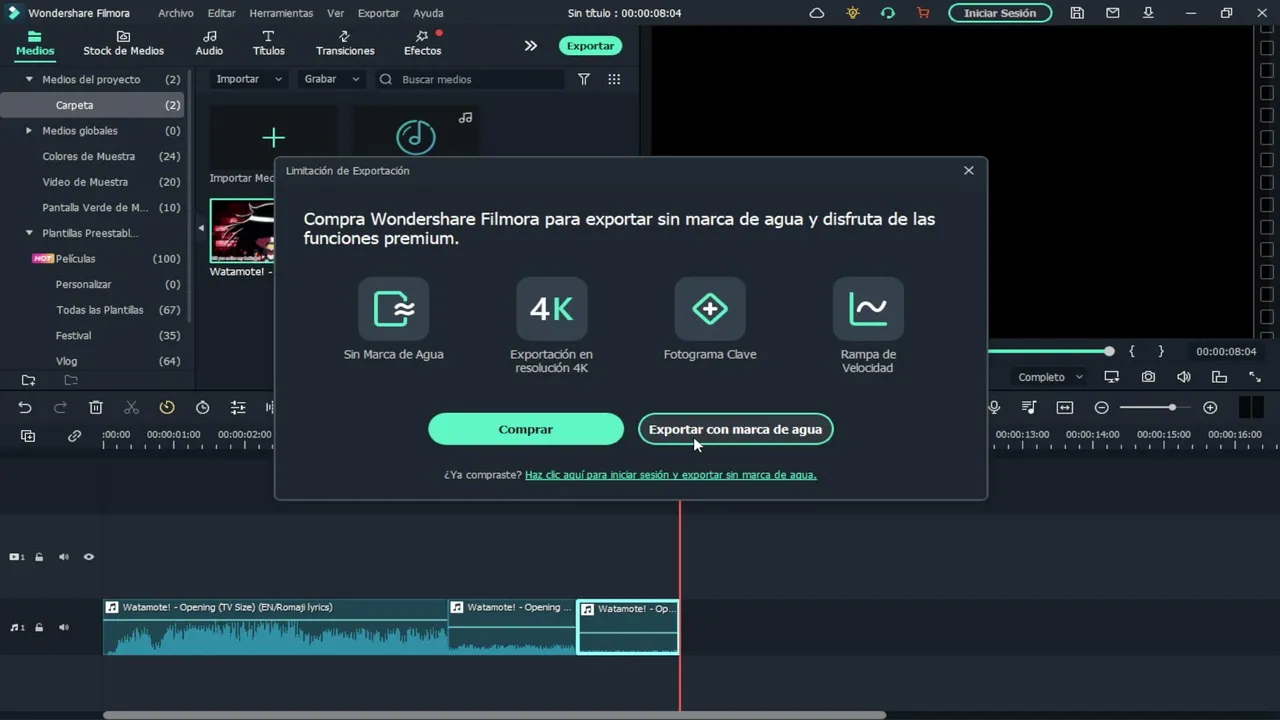Click the redo arrow in timeline toolbar
Viewport: 1280px width, 720px height.
[60, 407]
